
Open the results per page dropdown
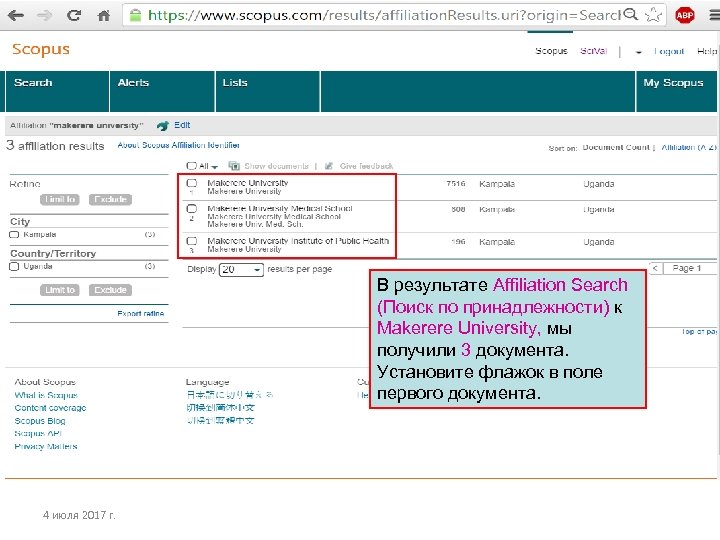[x=241, y=270]
